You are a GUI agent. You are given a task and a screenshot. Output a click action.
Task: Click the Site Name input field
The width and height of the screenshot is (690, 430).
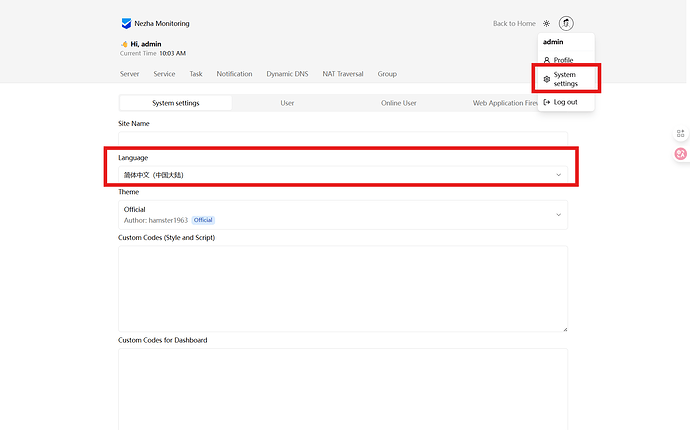pyautogui.click(x=343, y=139)
